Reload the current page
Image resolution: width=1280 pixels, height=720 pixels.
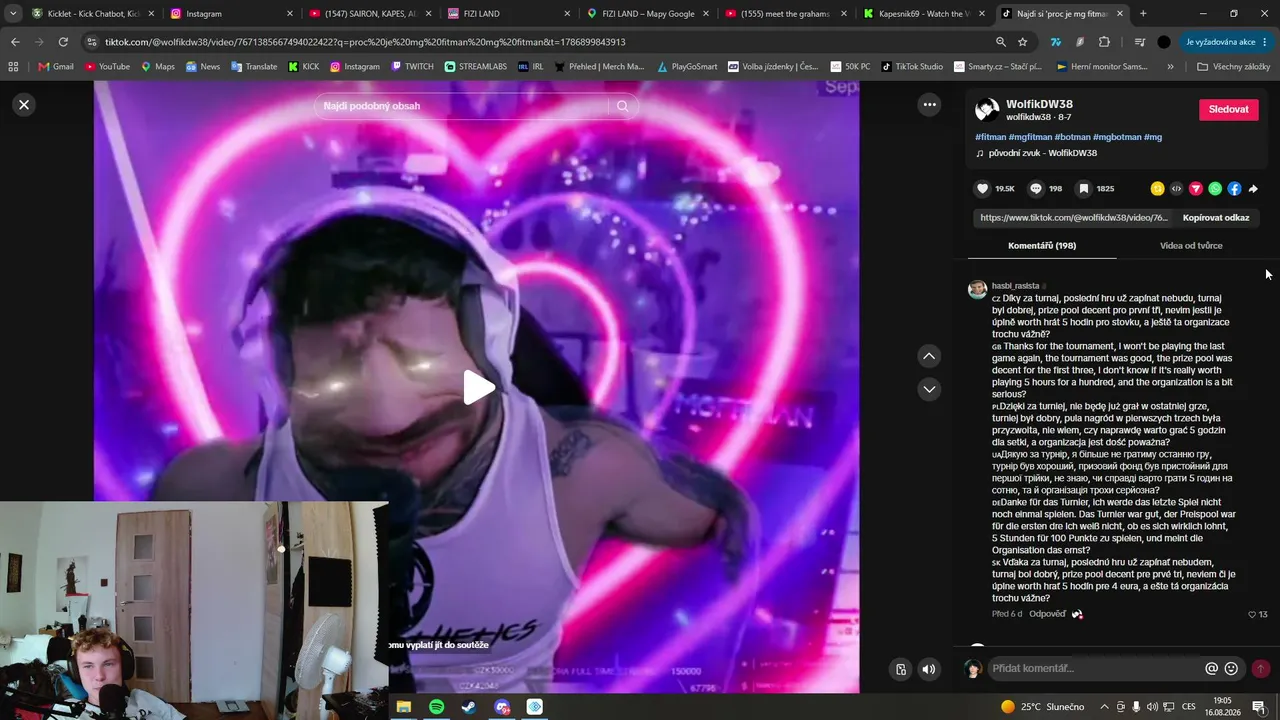63,42
